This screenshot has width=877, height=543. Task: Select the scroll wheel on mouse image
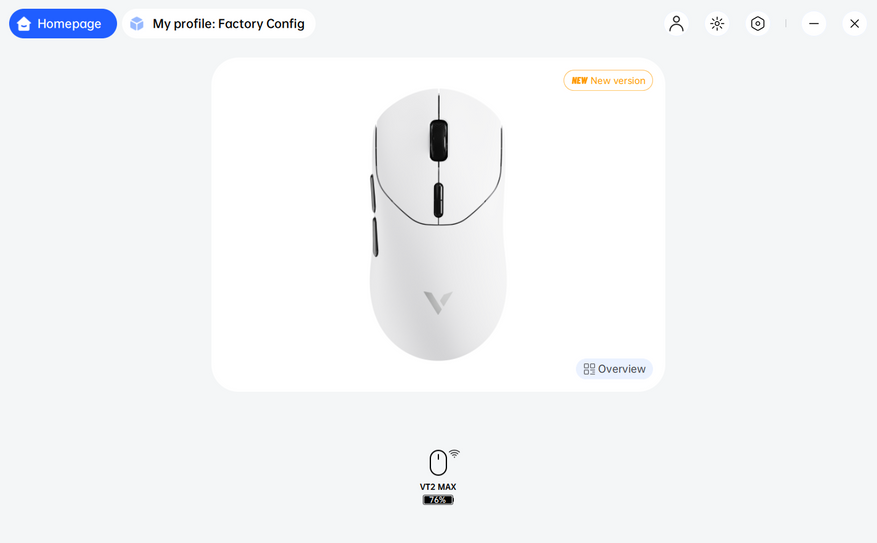click(438, 140)
